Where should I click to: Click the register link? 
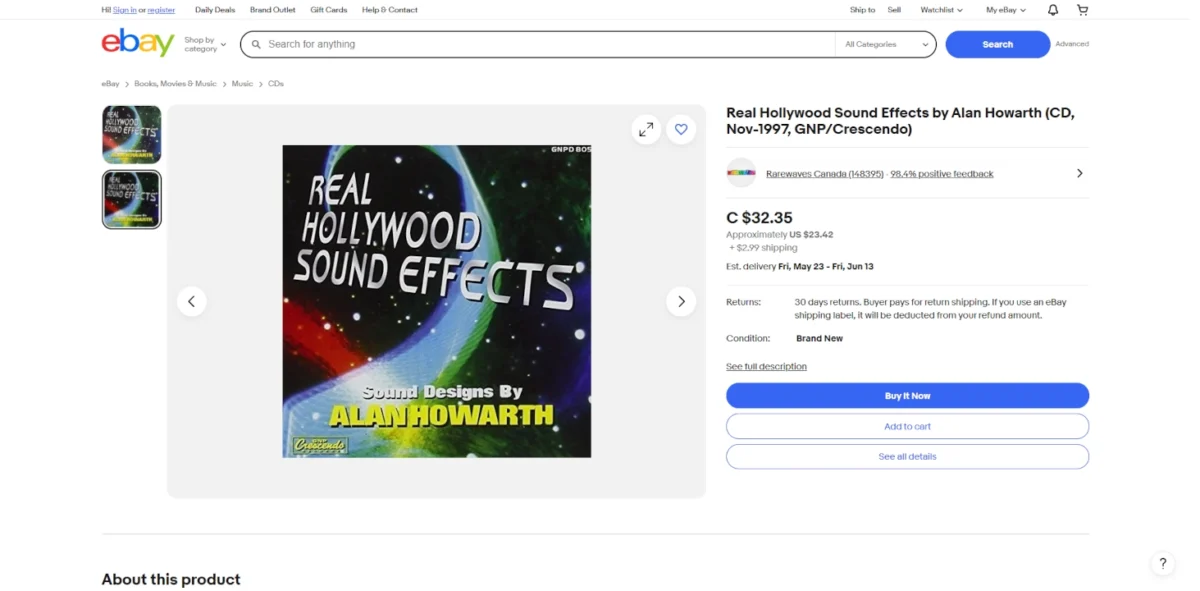pos(161,10)
